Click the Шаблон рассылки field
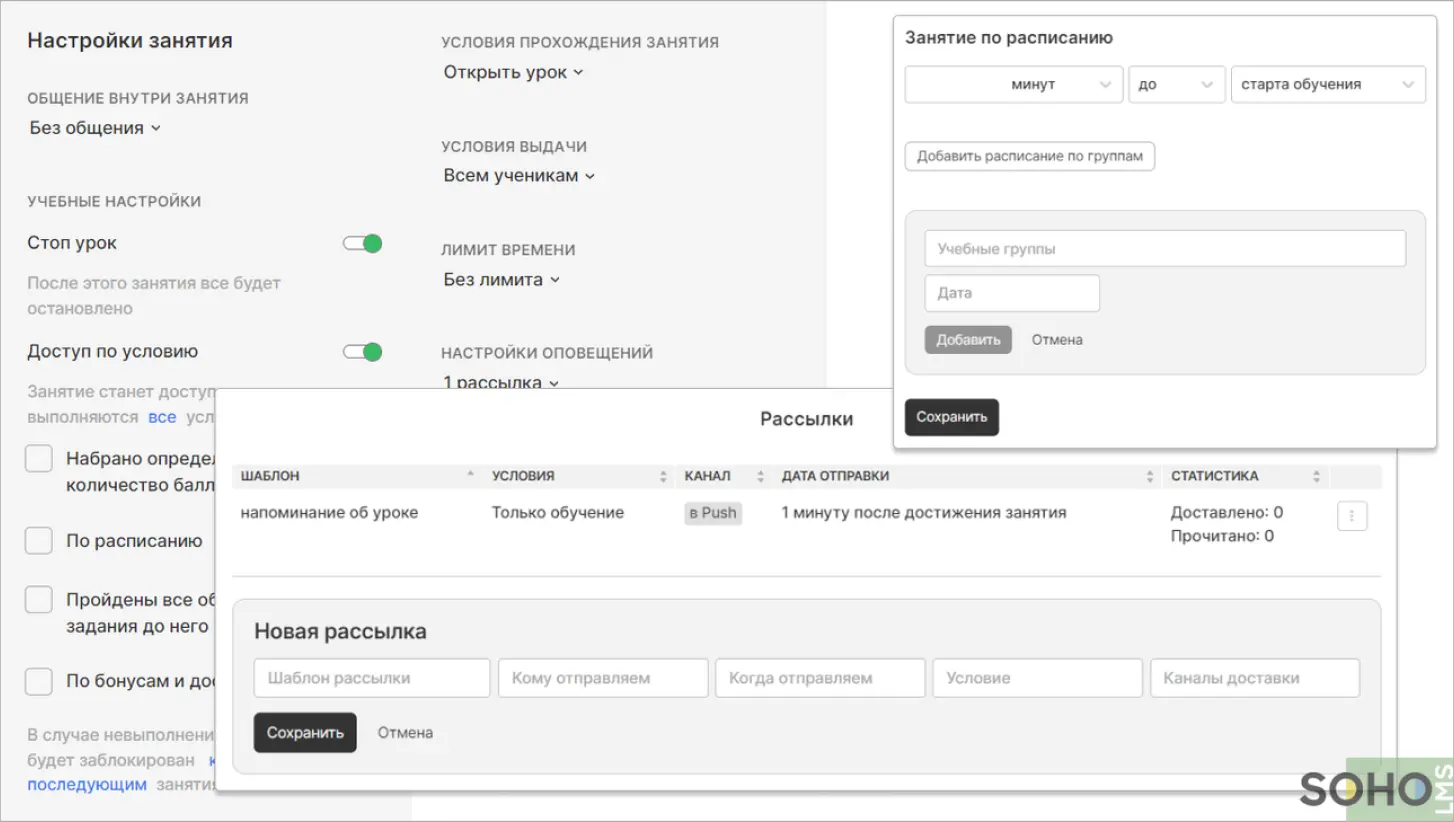Image resolution: width=1454 pixels, height=822 pixels. [x=372, y=677]
